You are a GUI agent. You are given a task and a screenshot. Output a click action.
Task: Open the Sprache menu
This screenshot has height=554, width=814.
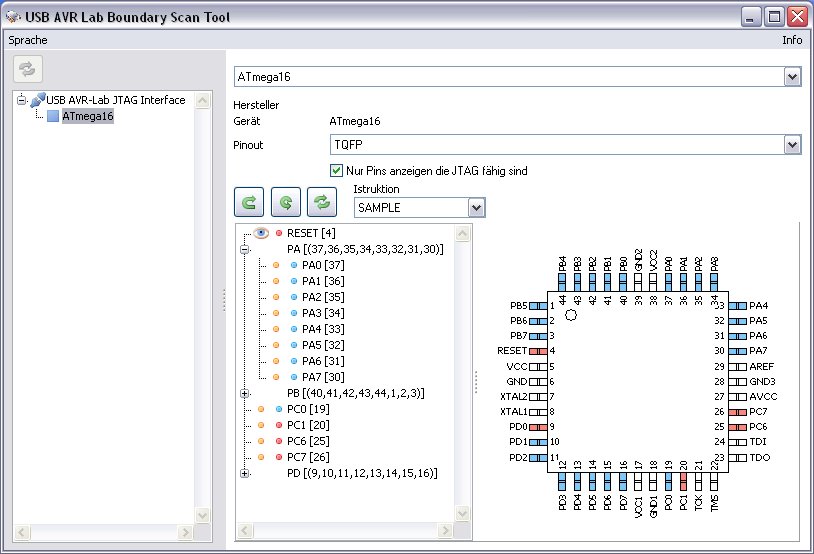coord(28,40)
